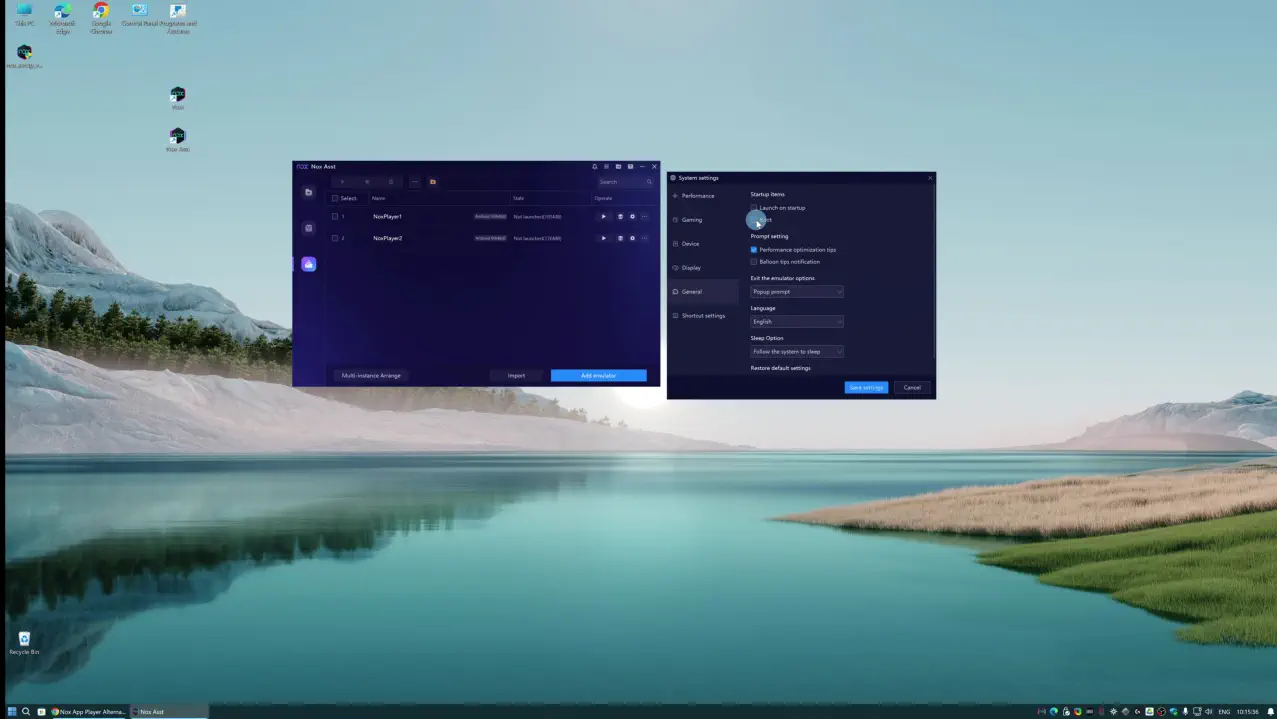Go to the Shortcut settings tab
The width and height of the screenshot is (1277, 719).
click(703, 316)
